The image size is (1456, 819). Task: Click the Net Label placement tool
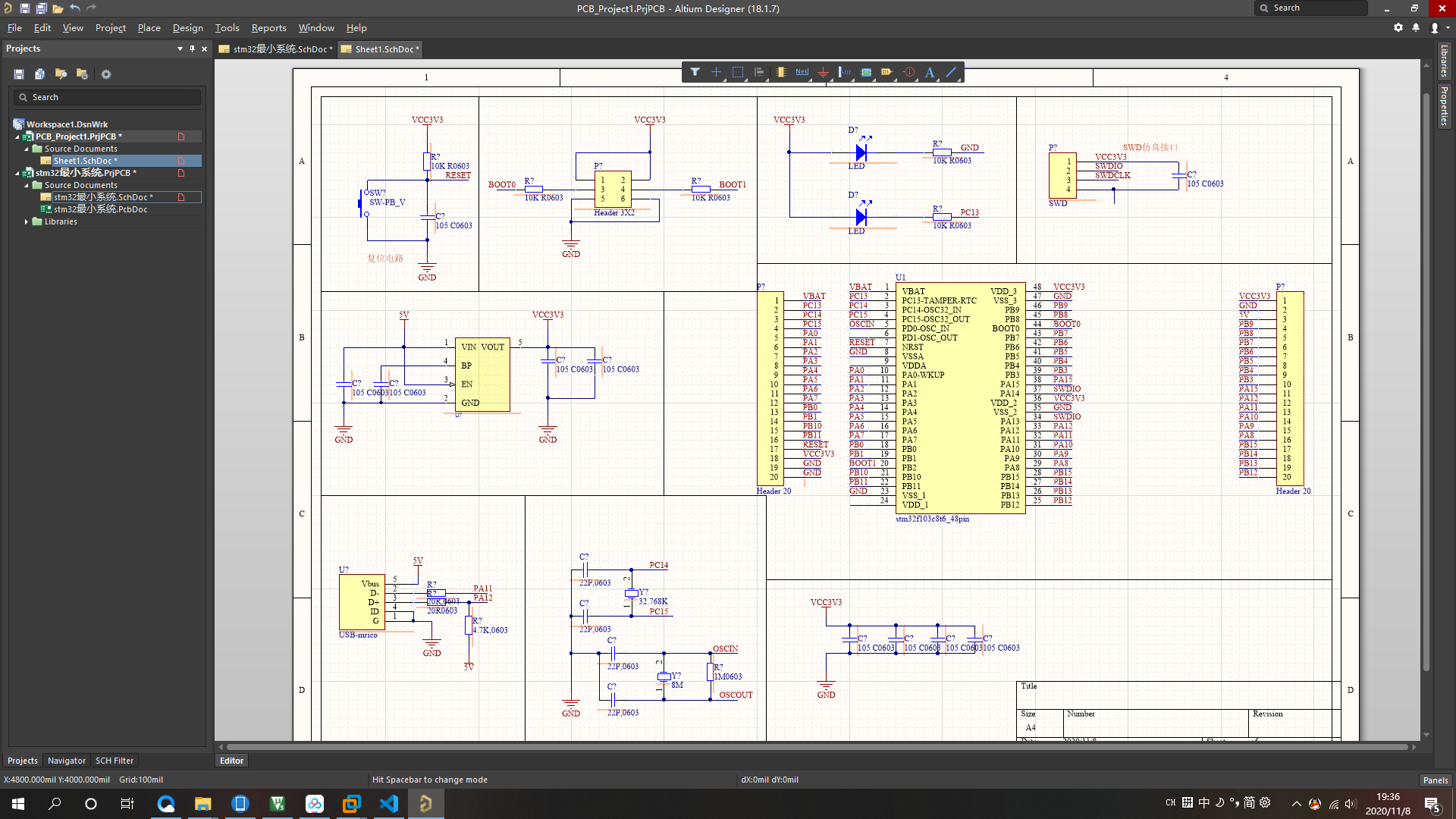tap(802, 73)
